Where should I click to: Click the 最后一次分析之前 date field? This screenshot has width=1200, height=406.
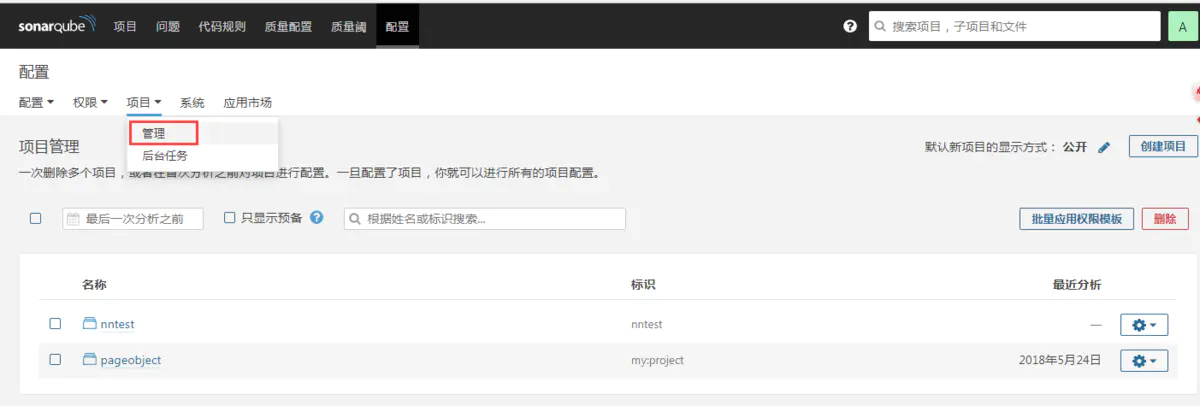[133, 219]
